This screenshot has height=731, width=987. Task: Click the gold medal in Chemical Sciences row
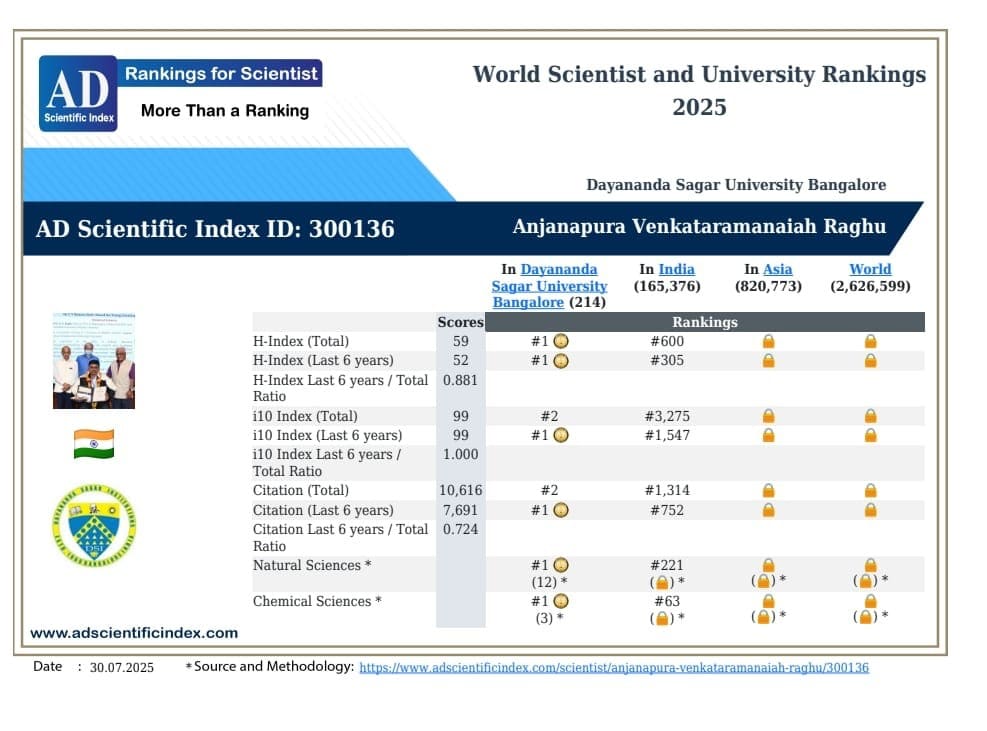click(561, 602)
